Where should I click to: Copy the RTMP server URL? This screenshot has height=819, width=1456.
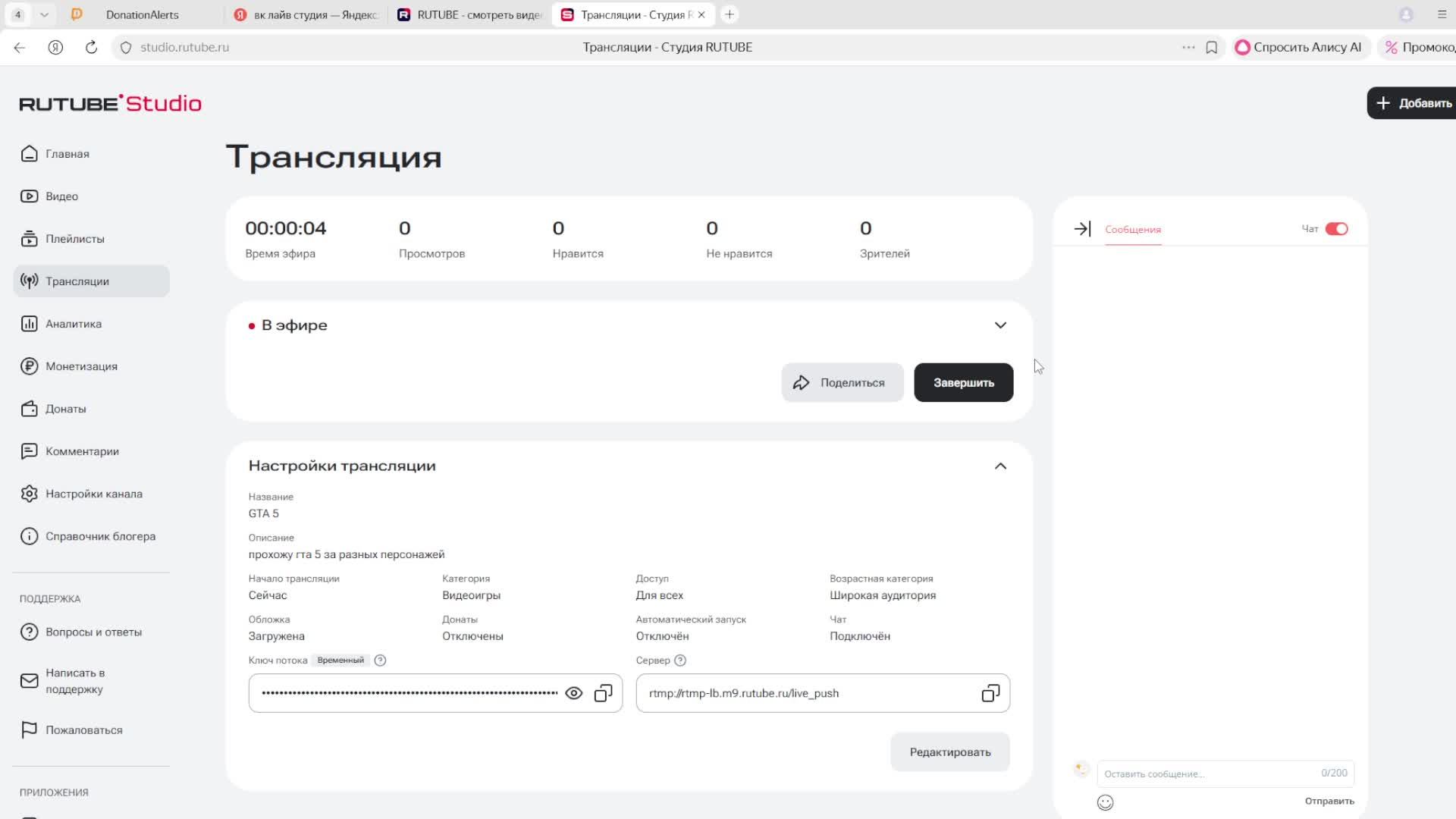tap(990, 693)
